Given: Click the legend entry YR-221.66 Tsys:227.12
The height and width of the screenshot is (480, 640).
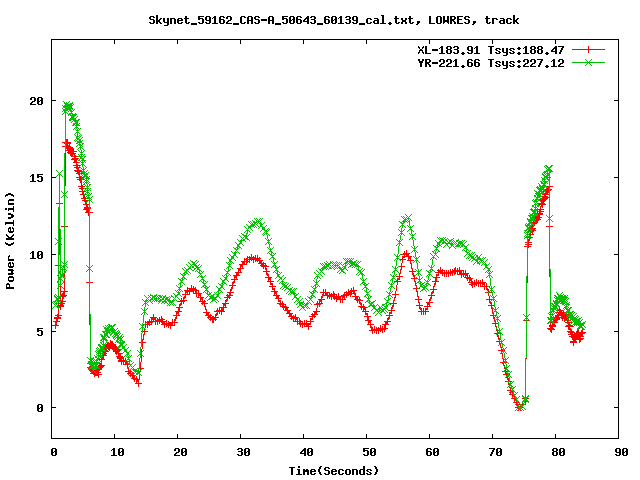Looking at the screenshot, I should (x=491, y=63).
